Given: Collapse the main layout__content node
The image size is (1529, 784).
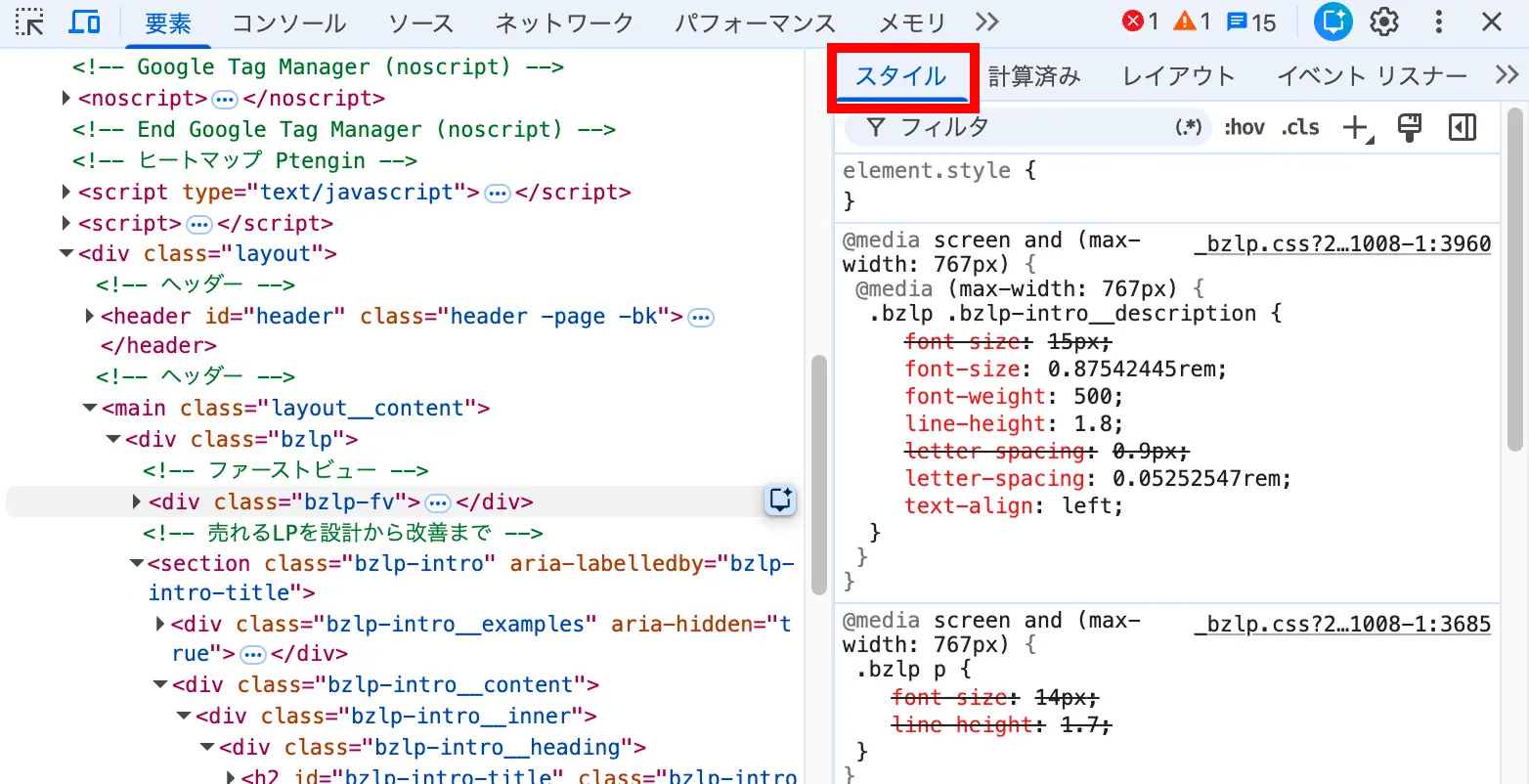Looking at the screenshot, I should [90, 408].
